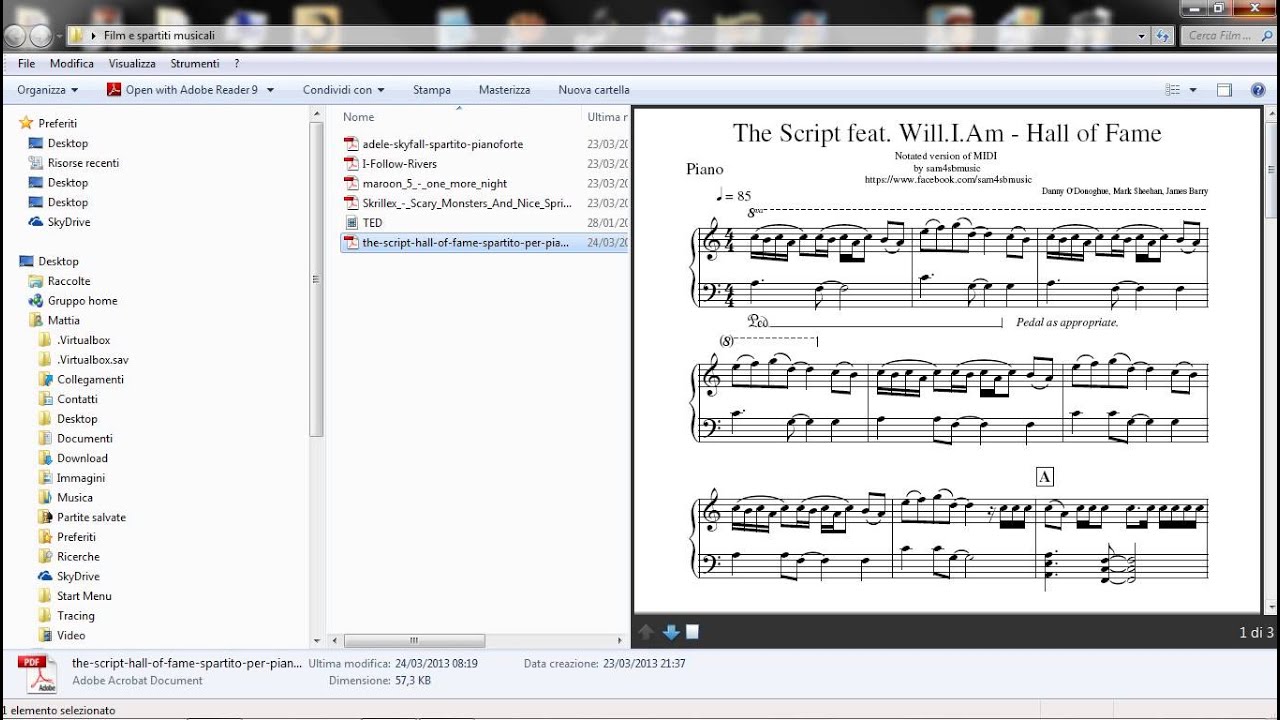Select the Immagini folder in tree
1280x720 pixels.
[81, 478]
